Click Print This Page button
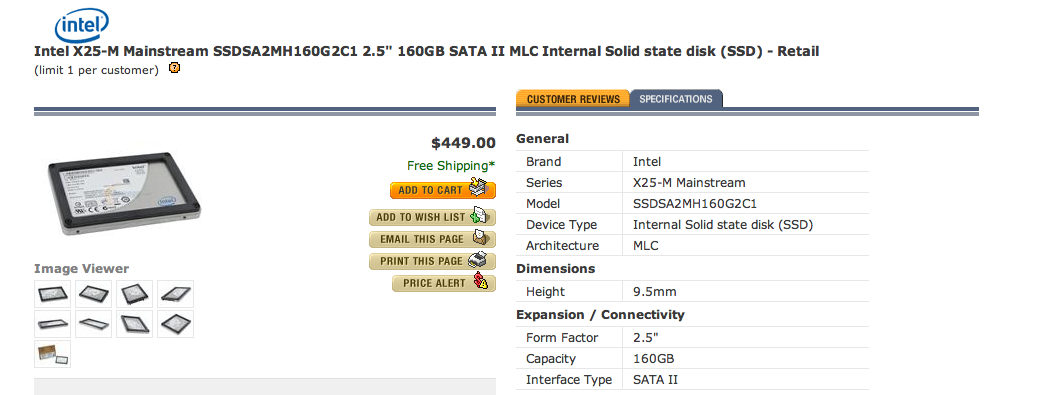Image resolution: width=1043 pixels, height=395 pixels. [x=432, y=261]
